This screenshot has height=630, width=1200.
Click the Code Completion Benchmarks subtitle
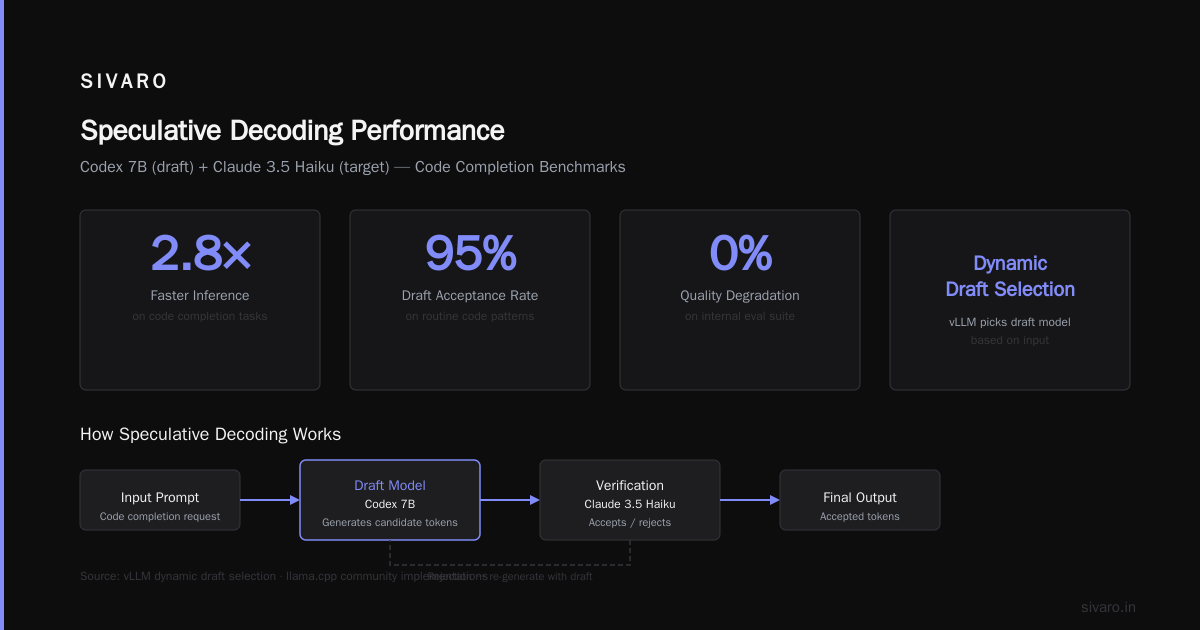[520, 167]
